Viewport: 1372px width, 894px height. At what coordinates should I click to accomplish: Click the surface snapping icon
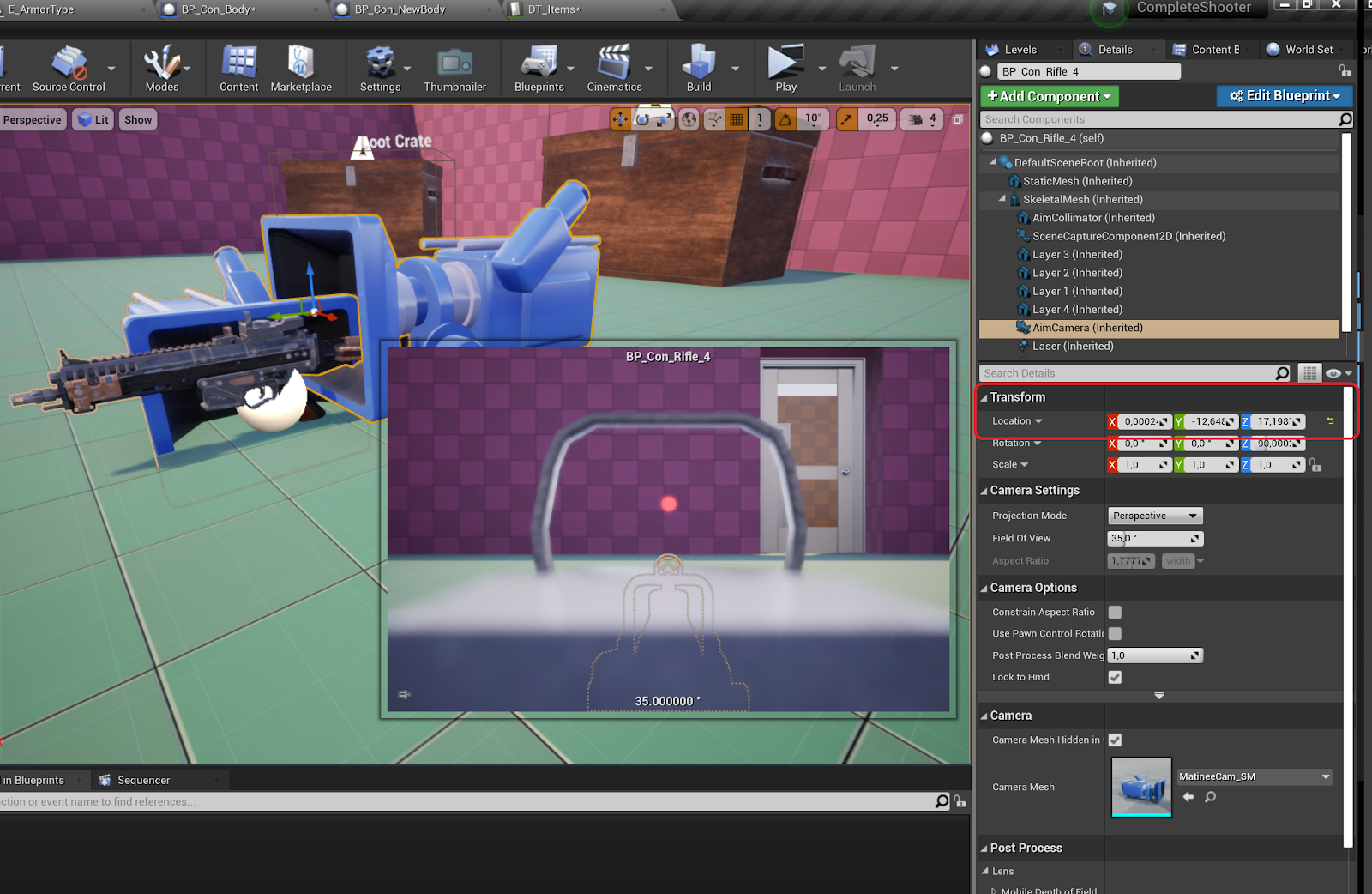click(713, 120)
